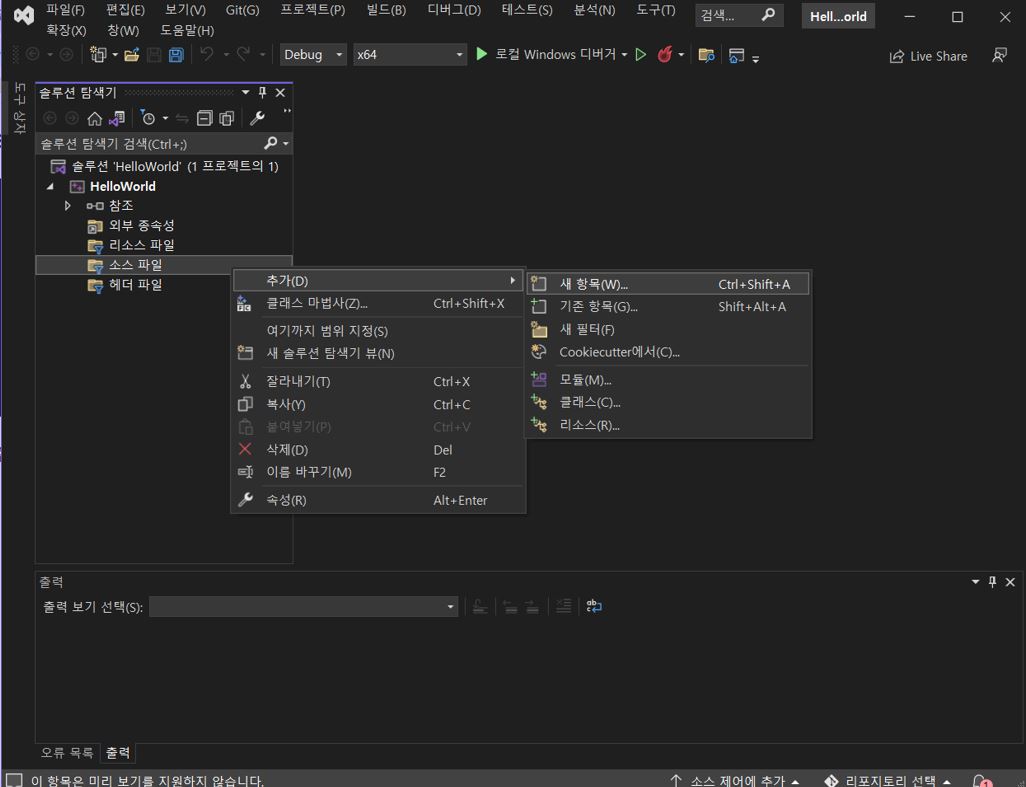Pin the Solution Explorer panel

point(262,92)
